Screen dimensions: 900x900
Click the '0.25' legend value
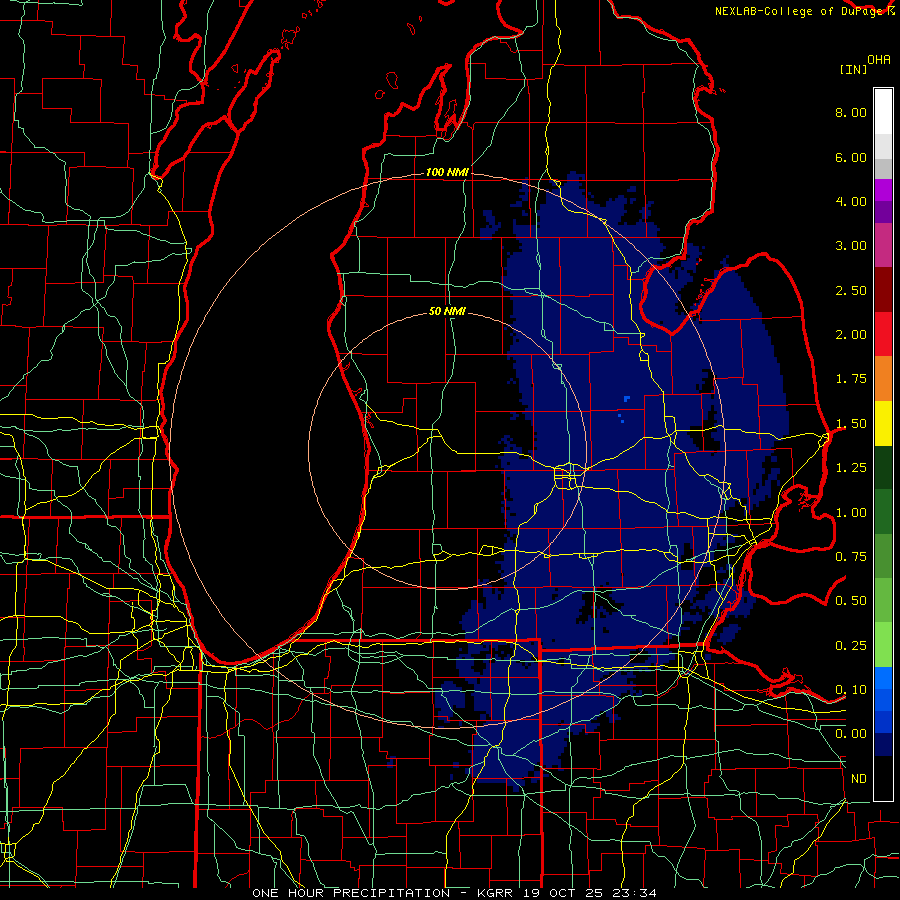coord(851,646)
